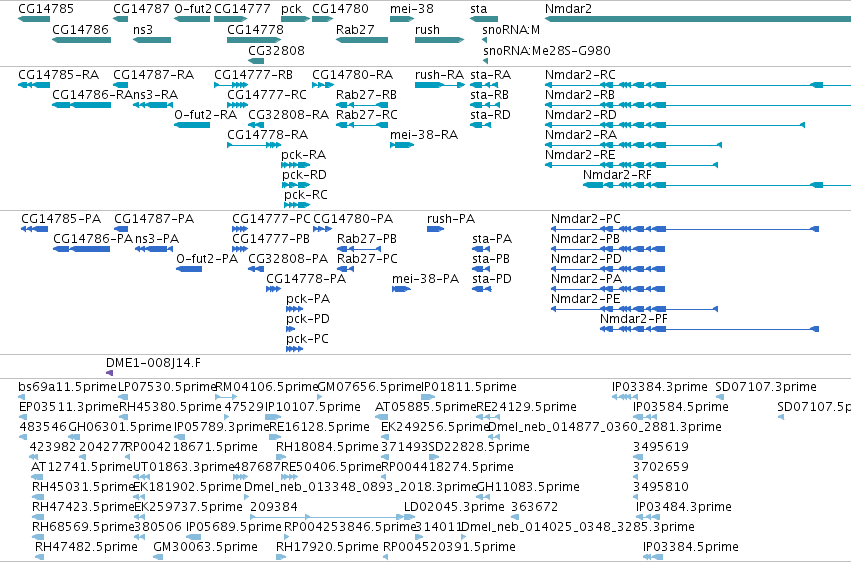Viewport: 851px width, 562px height.
Task: Open the Nmdar2-RC transcript label
Action: point(580,75)
